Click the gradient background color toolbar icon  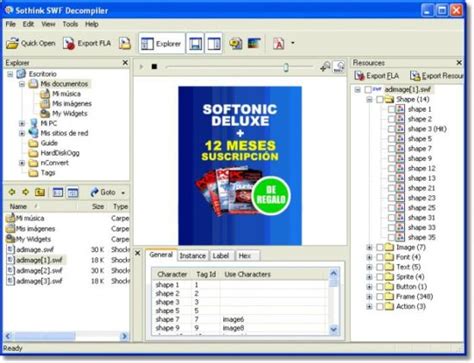[254, 43]
